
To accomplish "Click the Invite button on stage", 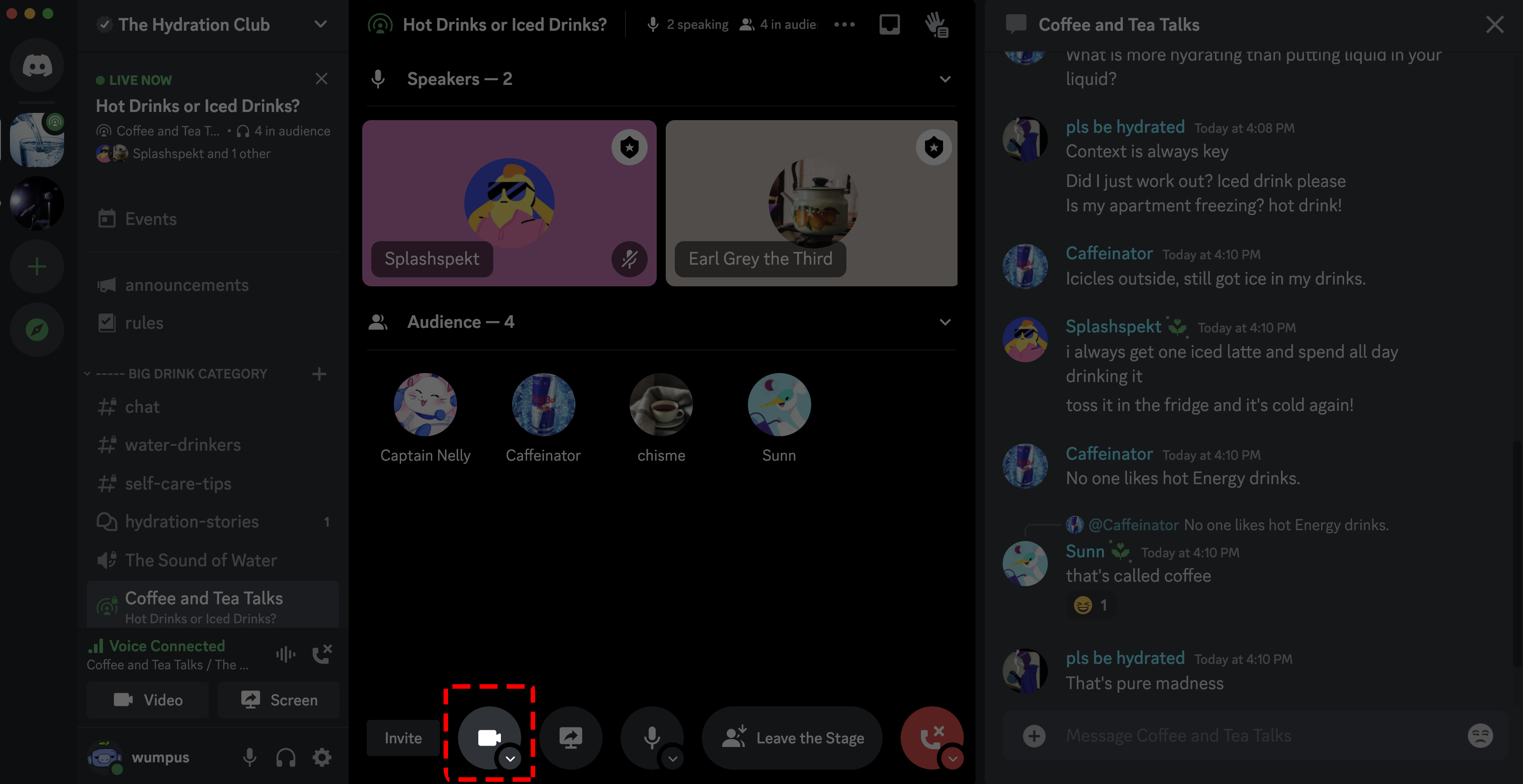I will click(403, 738).
